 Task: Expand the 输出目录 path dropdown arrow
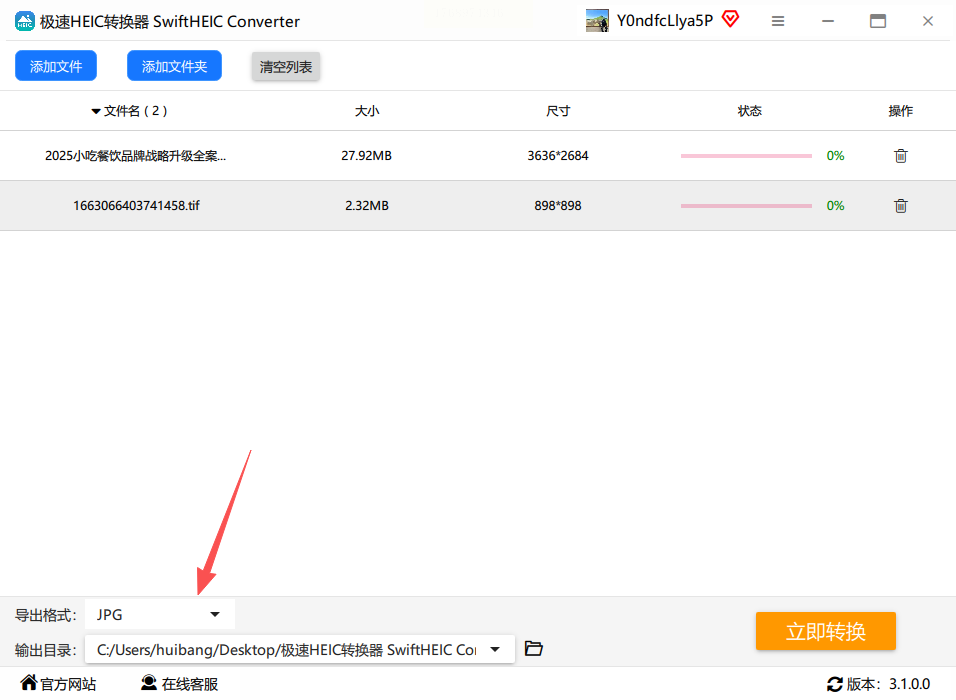495,650
